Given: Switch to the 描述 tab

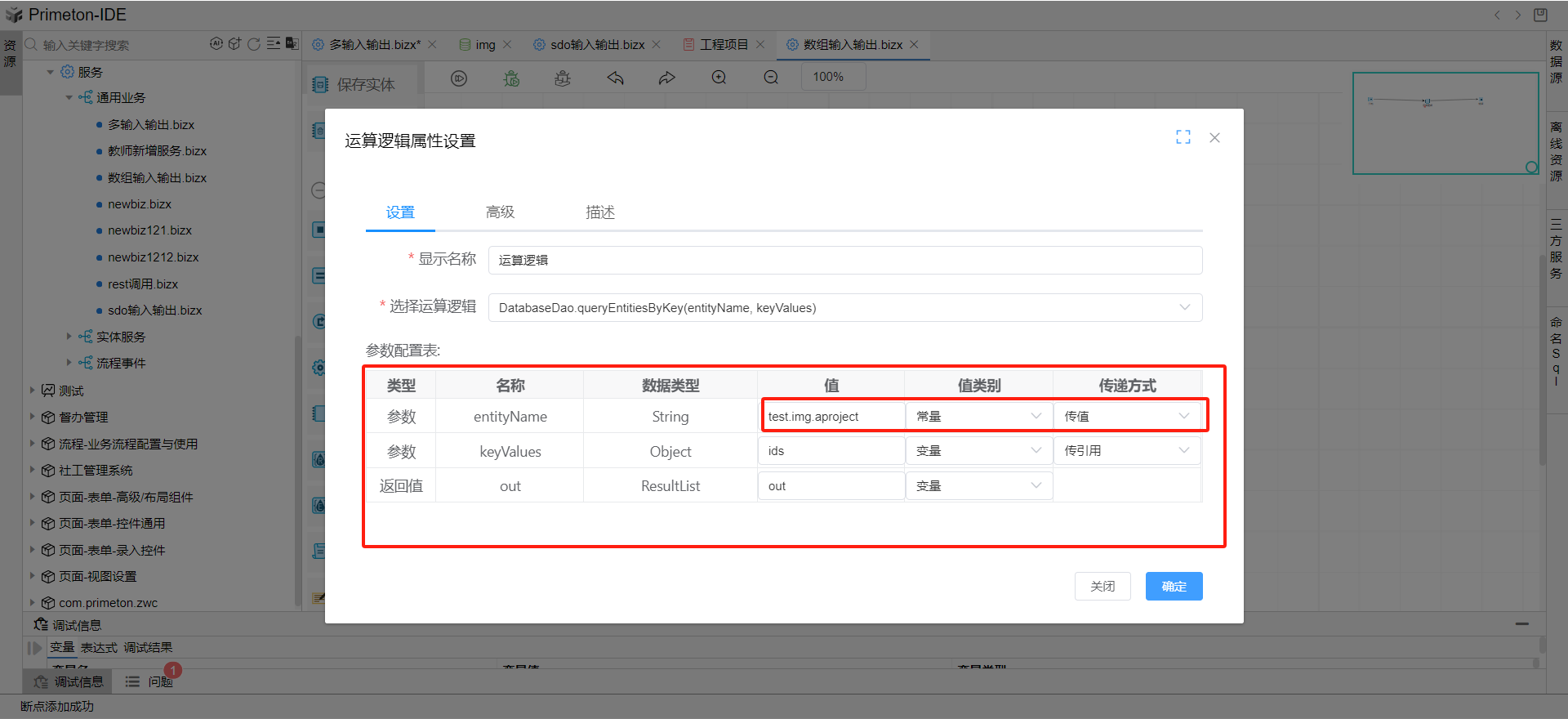Looking at the screenshot, I should [x=599, y=212].
